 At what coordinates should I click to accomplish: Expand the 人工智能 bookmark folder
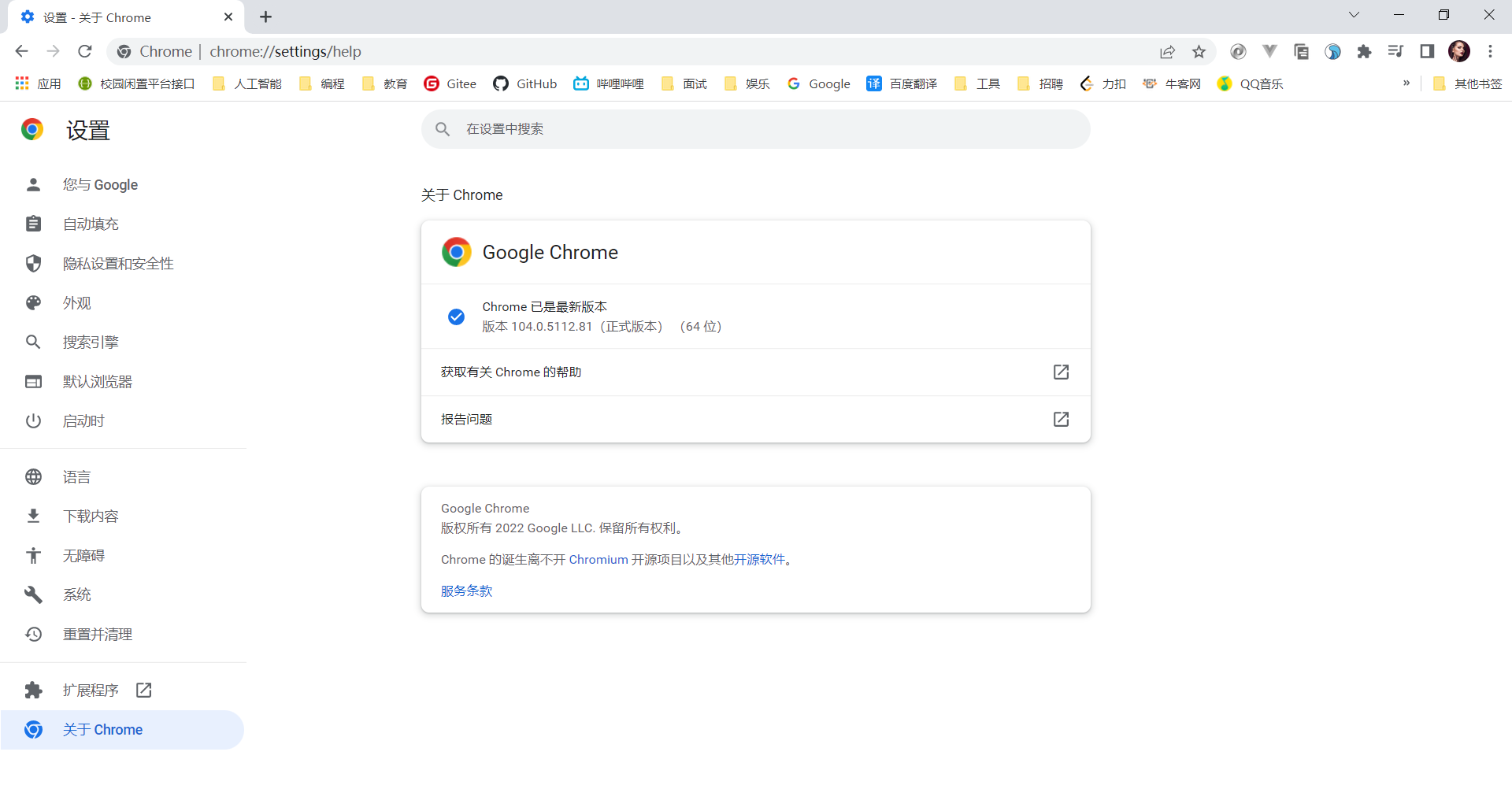click(246, 83)
